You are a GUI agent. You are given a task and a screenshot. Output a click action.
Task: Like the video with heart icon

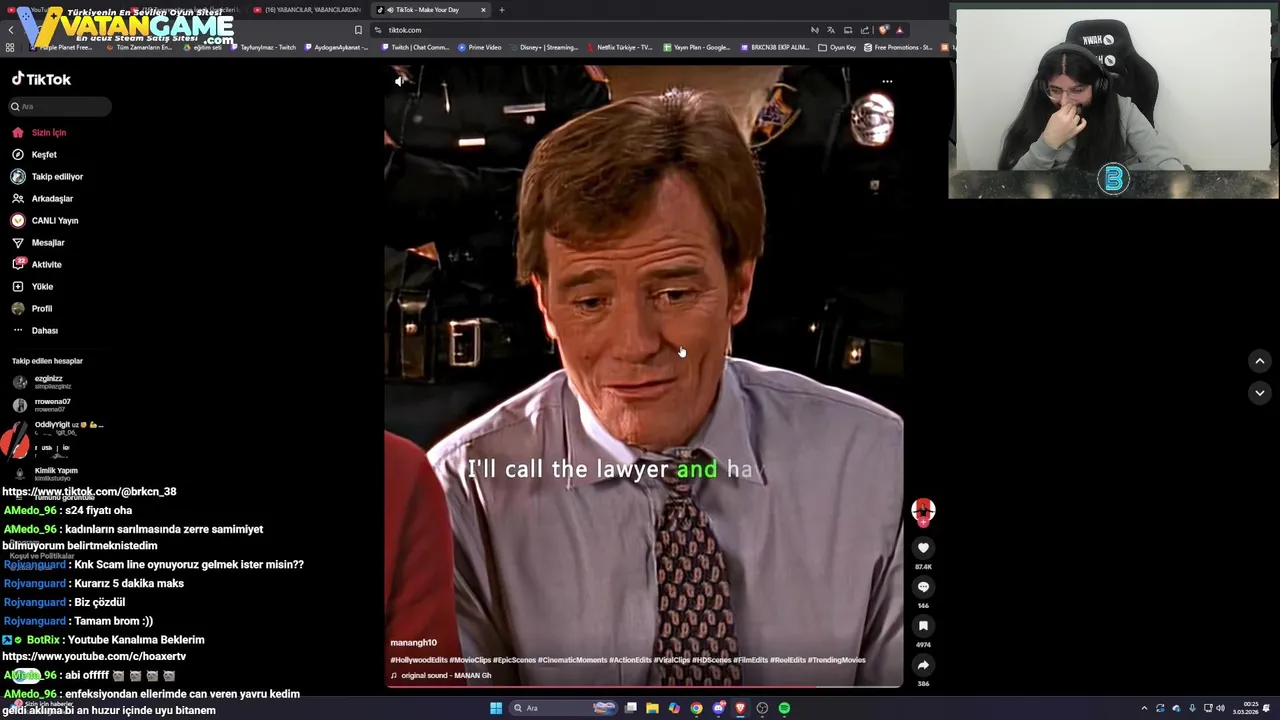pos(923,548)
